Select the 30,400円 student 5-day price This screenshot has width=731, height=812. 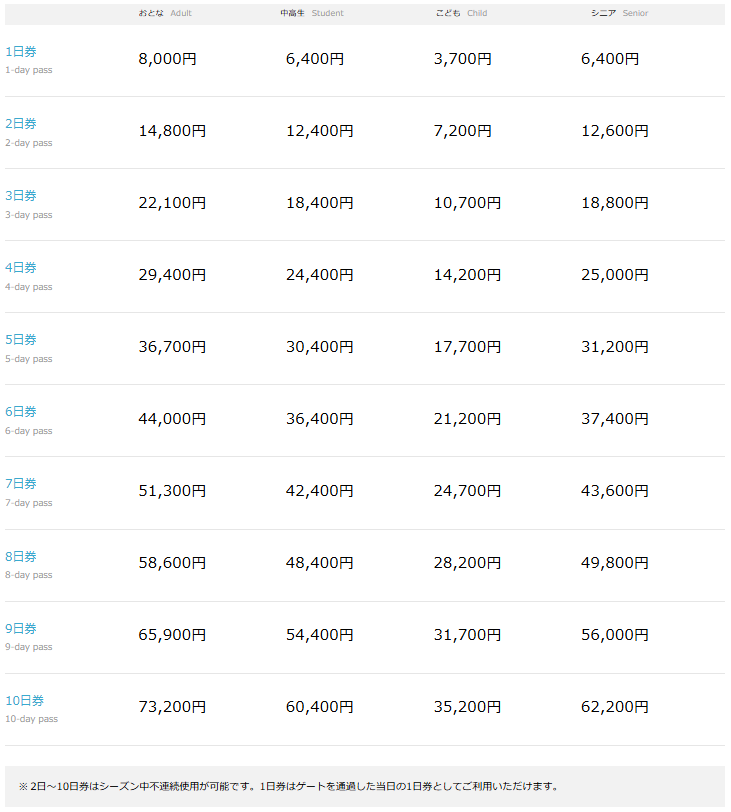pyautogui.click(x=319, y=346)
